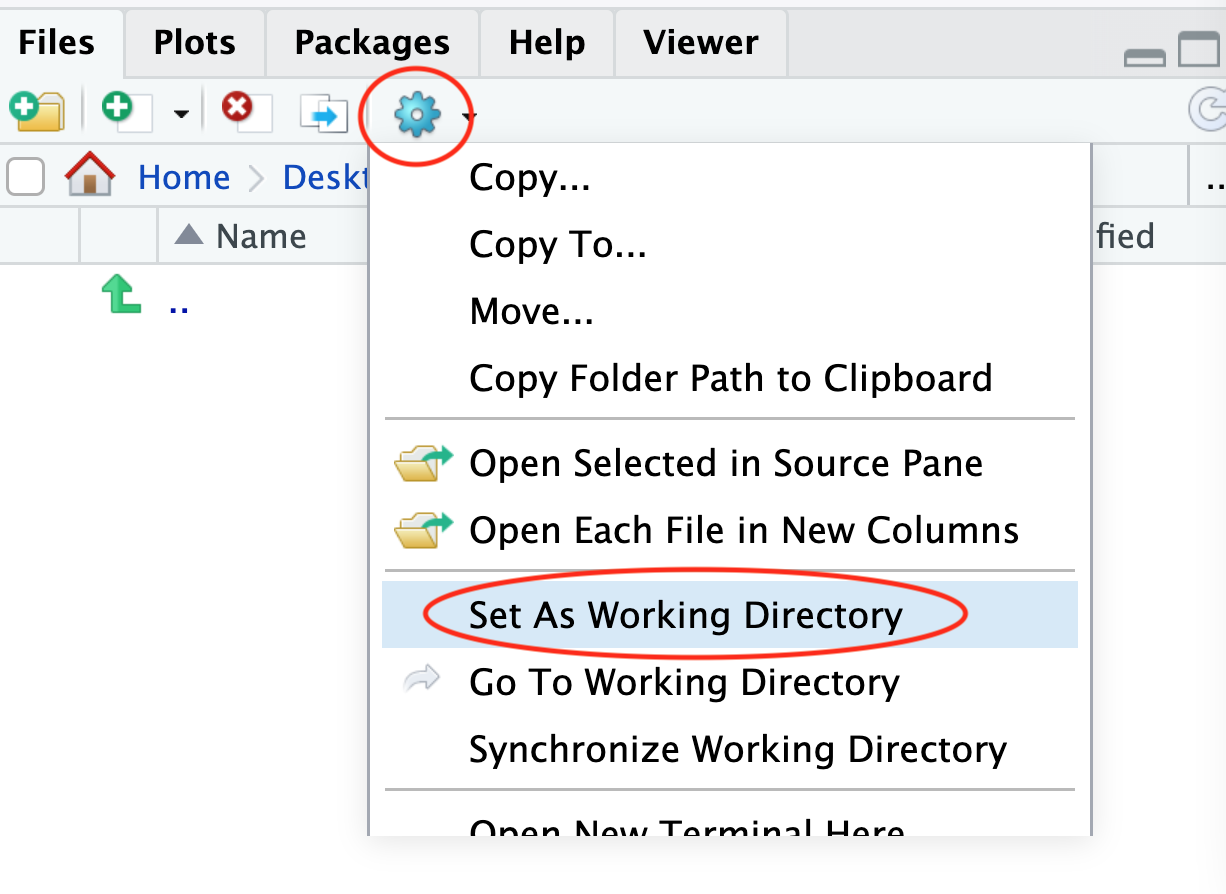Viewport: 1226px width, 894px height.
Task: Open the Packages tab
Action: click(x=371, y=42)
